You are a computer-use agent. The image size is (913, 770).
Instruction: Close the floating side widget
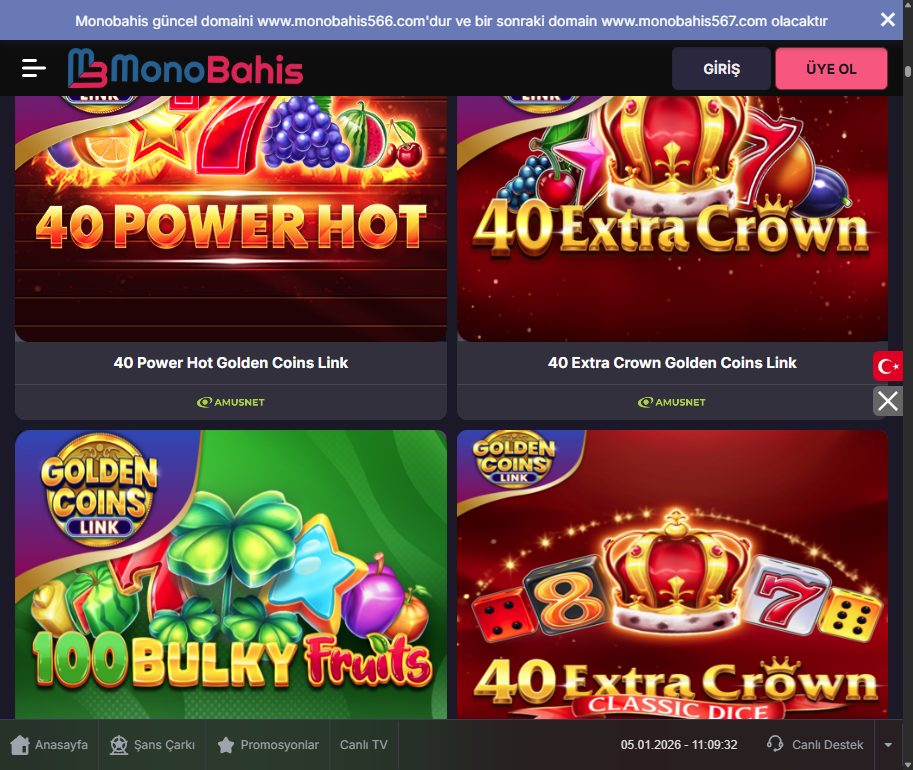pos(887,401)
